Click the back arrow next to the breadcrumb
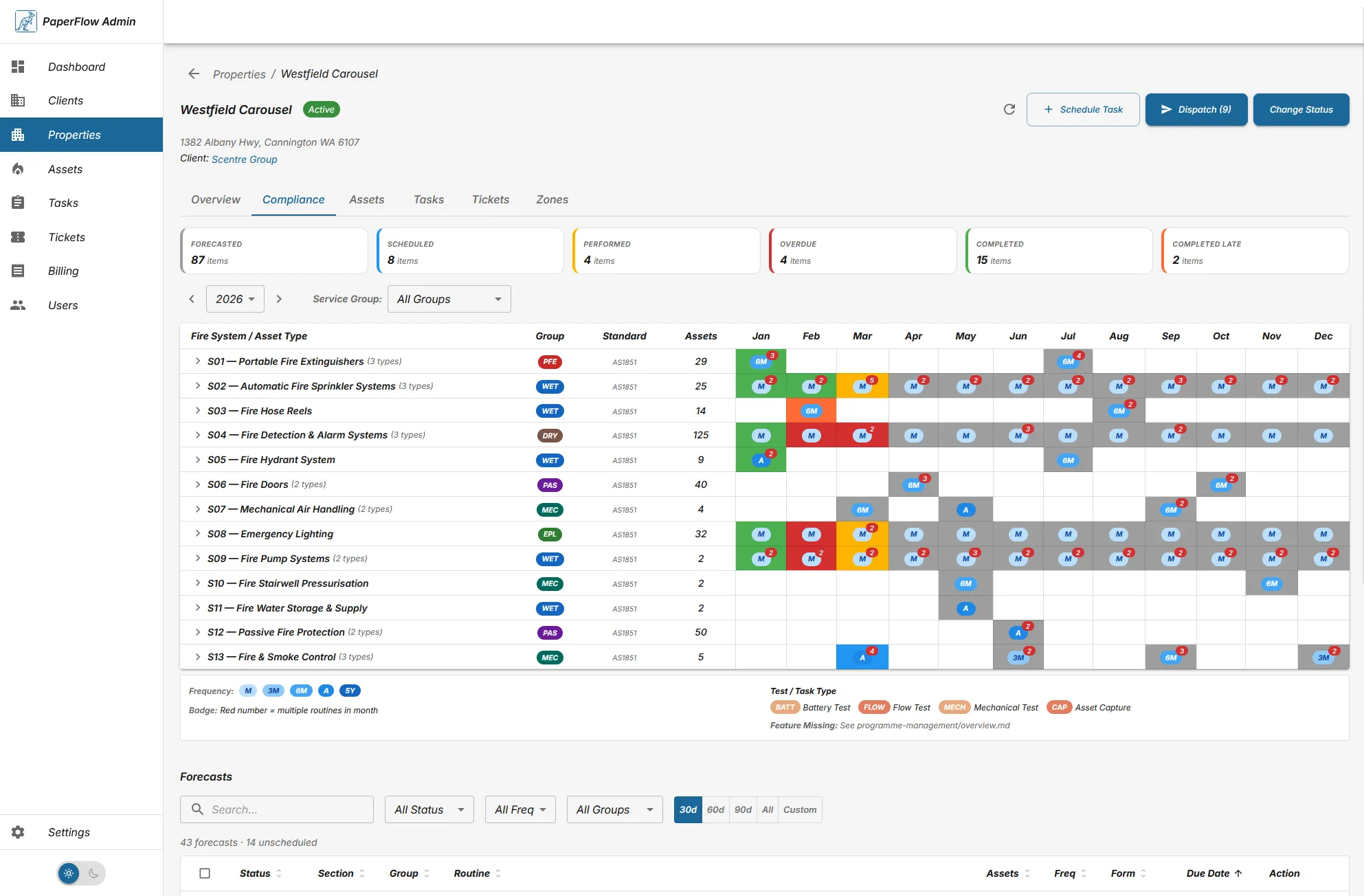 click(193, 74)
